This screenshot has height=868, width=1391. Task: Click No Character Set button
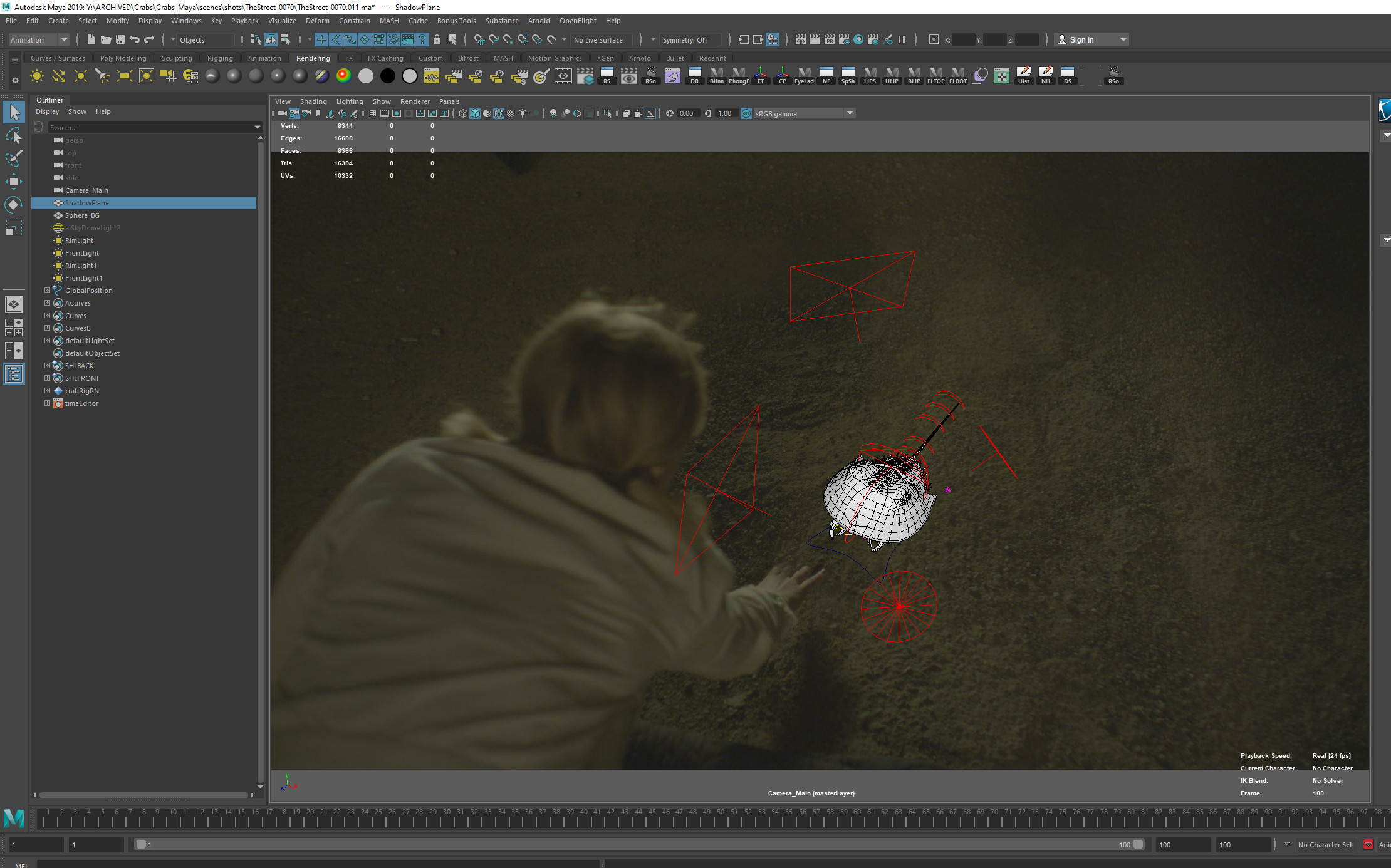click(x=1325, y=845)
